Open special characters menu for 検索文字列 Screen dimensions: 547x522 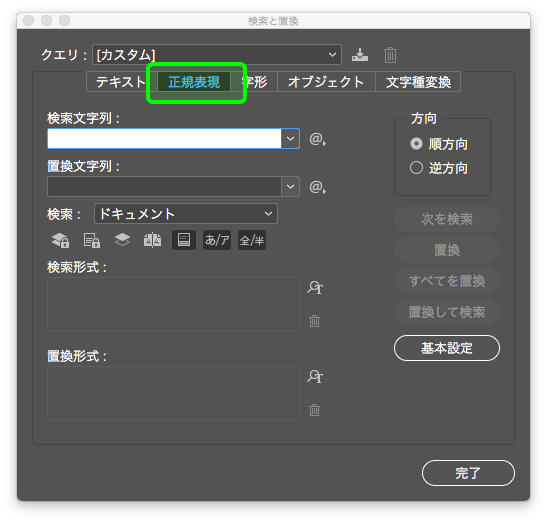coord(317,139)
